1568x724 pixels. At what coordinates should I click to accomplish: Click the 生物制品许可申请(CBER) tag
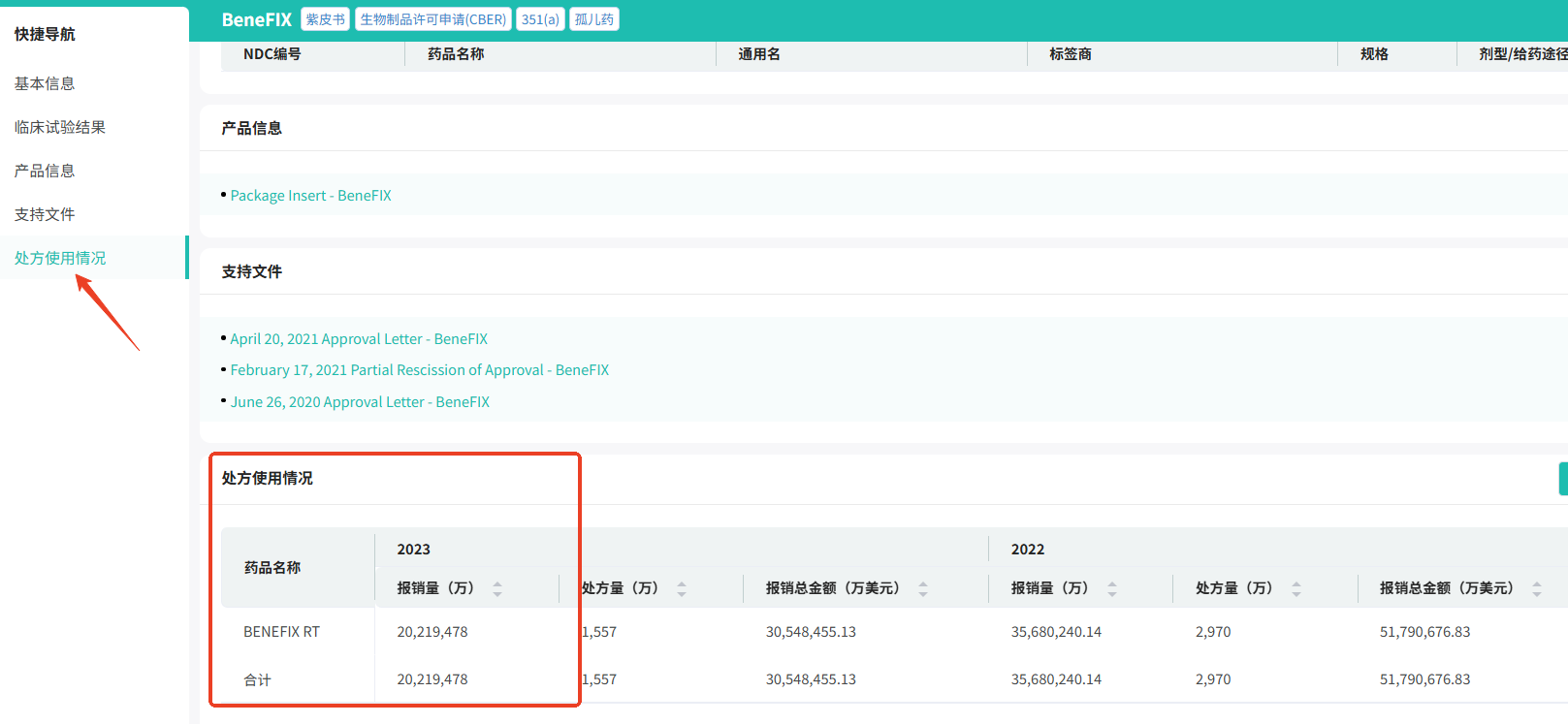(x=432, y=19)
